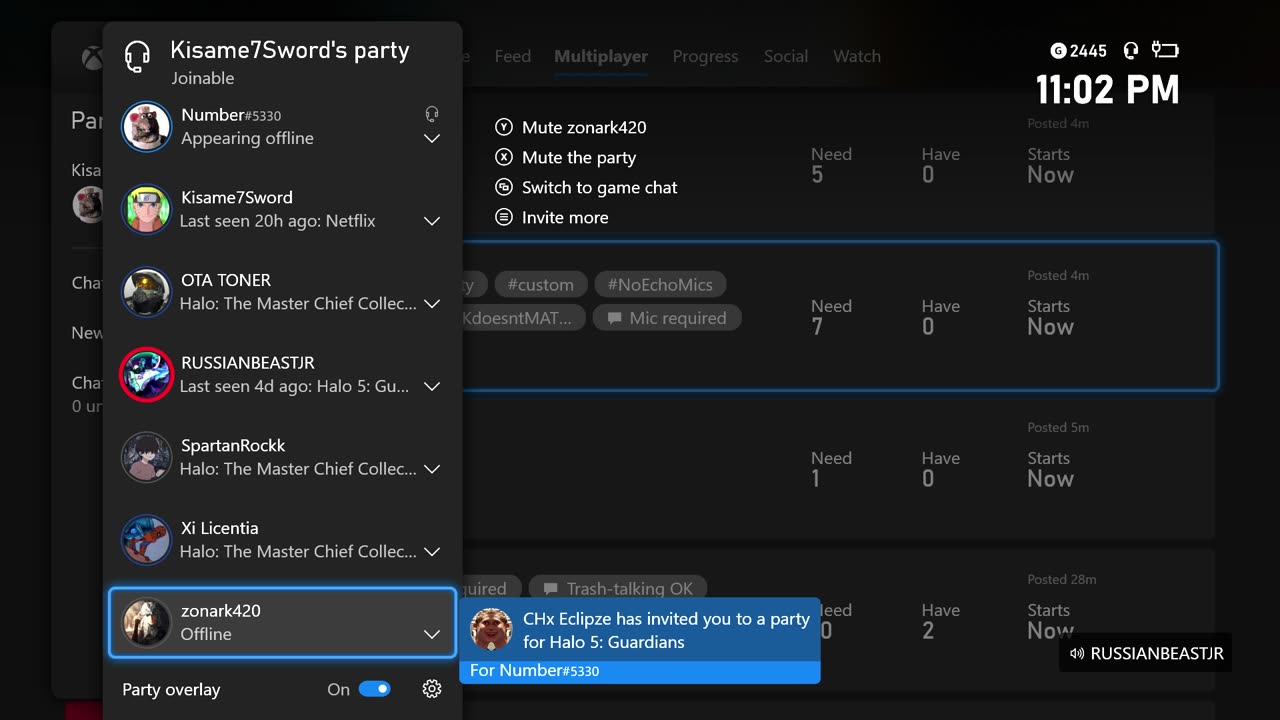
Task: Select Number#5330's avatar picture
Action: point(146,127)
